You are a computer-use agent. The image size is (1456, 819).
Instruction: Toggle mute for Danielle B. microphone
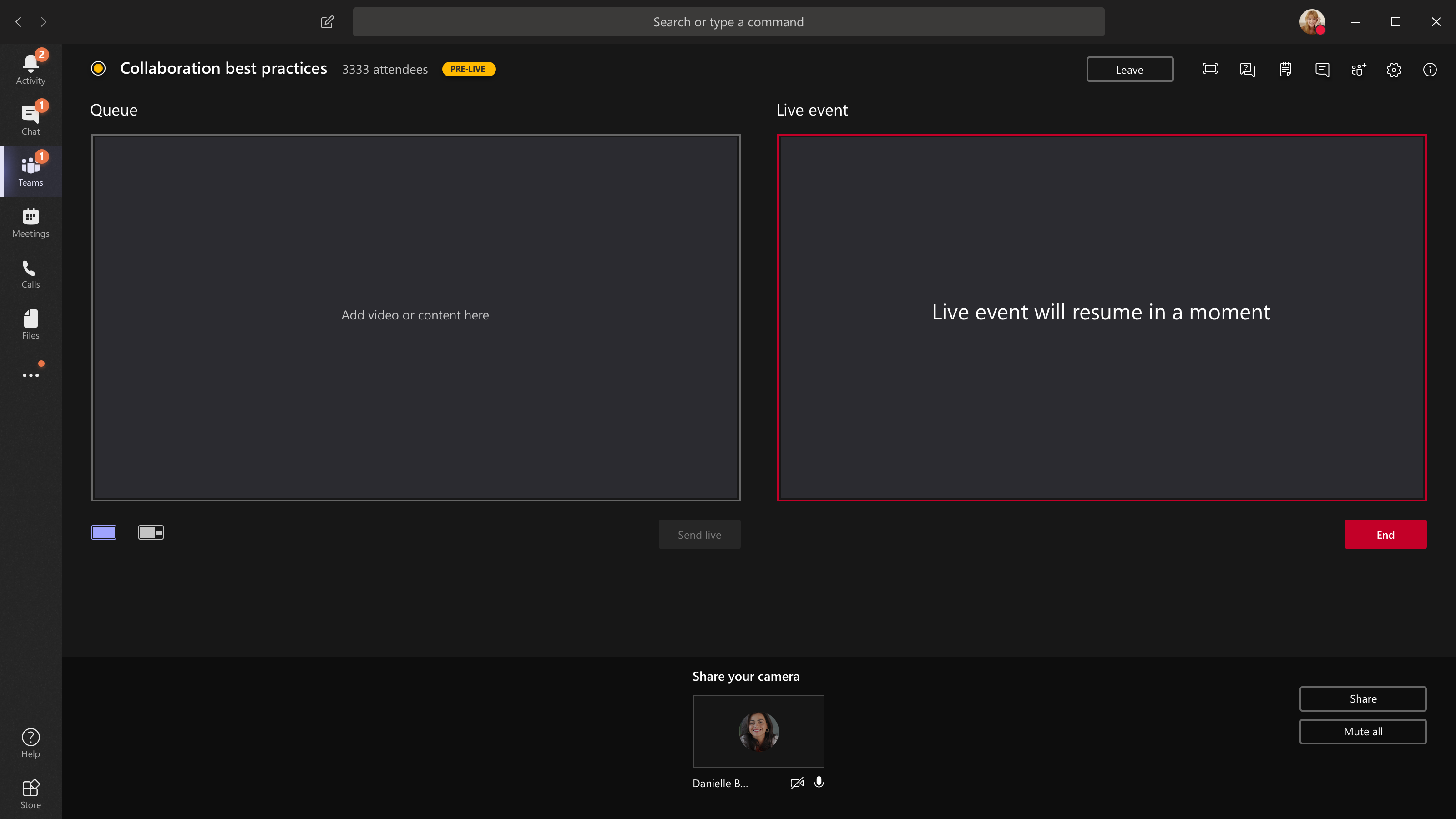pyautogui.click(x=819, y=783)
